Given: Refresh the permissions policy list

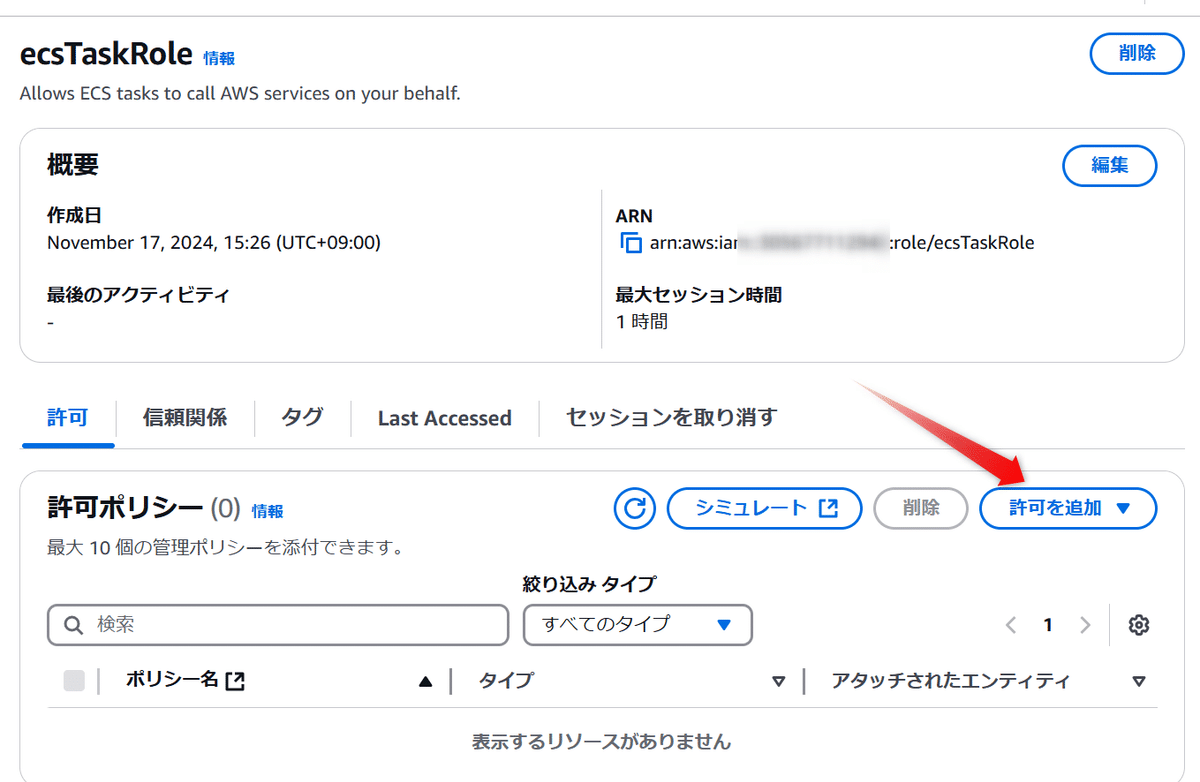Looking at the screenshot, I should click(x=634, y=508).
